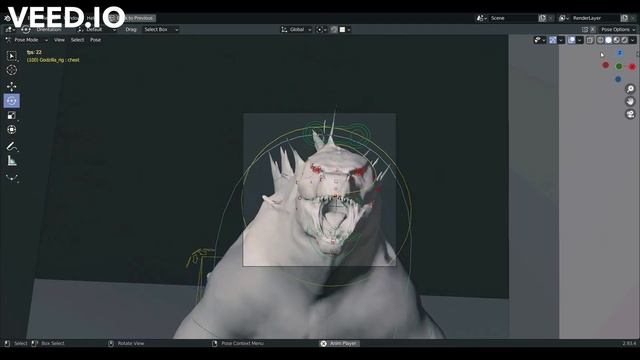Expand the overlays settings dropdown arrow
The width and height of the screenshot is (640, 360).
[x=580, y=40]
